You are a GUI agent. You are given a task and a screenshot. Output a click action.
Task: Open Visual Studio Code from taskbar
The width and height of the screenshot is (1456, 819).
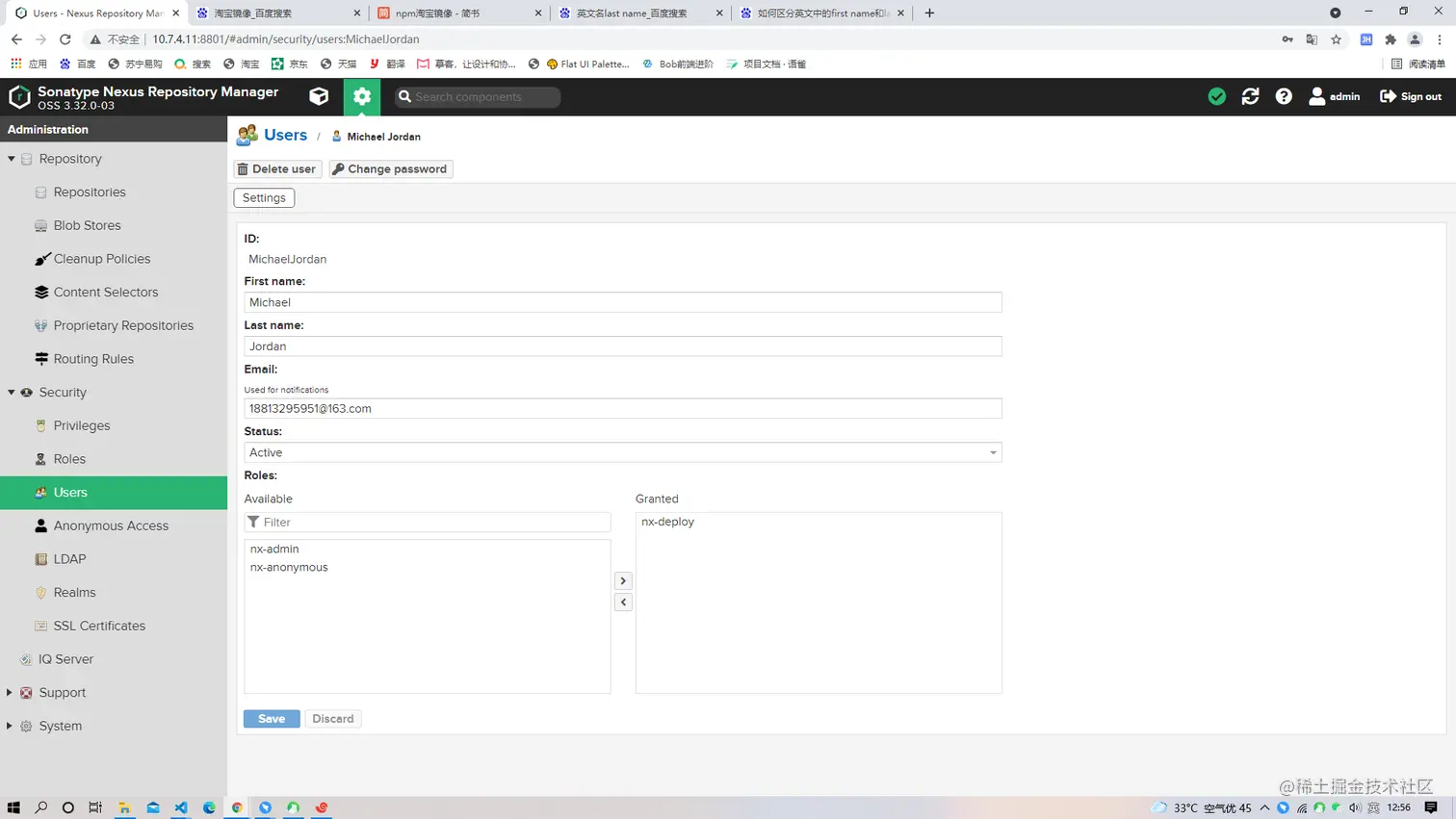coord(181,807)
